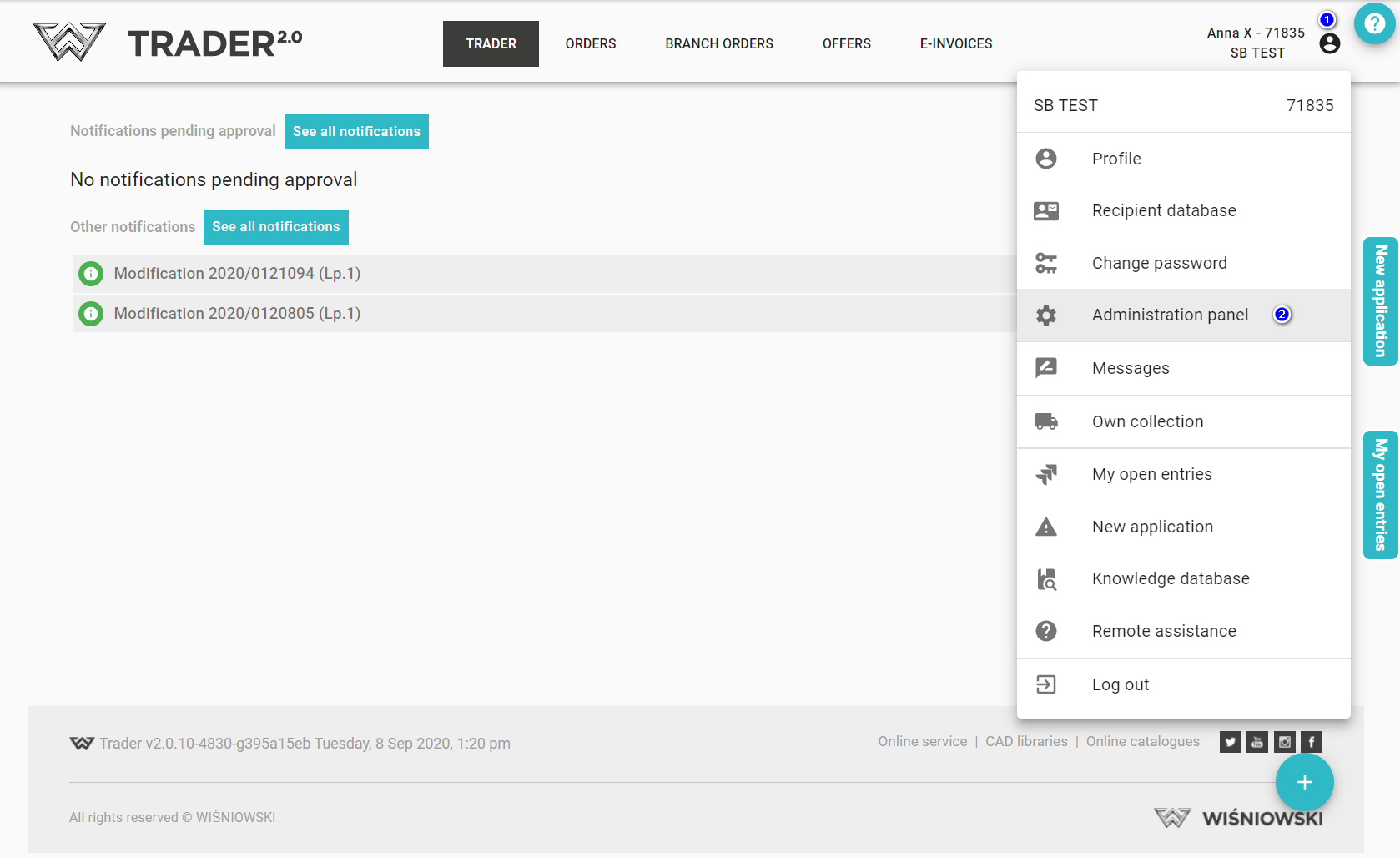
Task: Expand the New application side tab
Action: 1380,301
